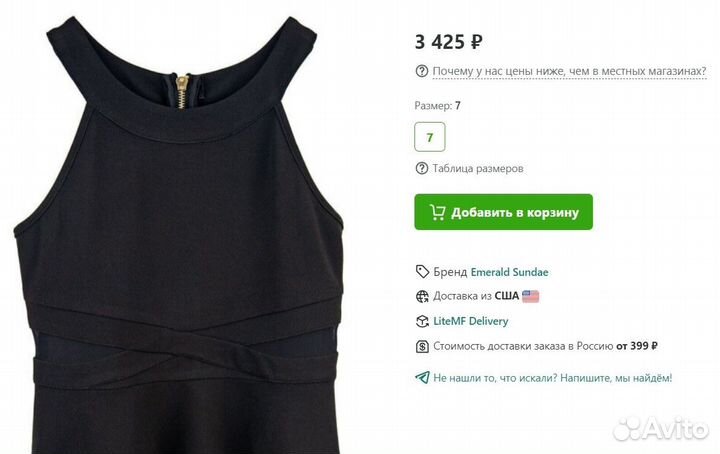Open the Emerald Sundae brand link
The image size is (720, 454).
point(509,272)
